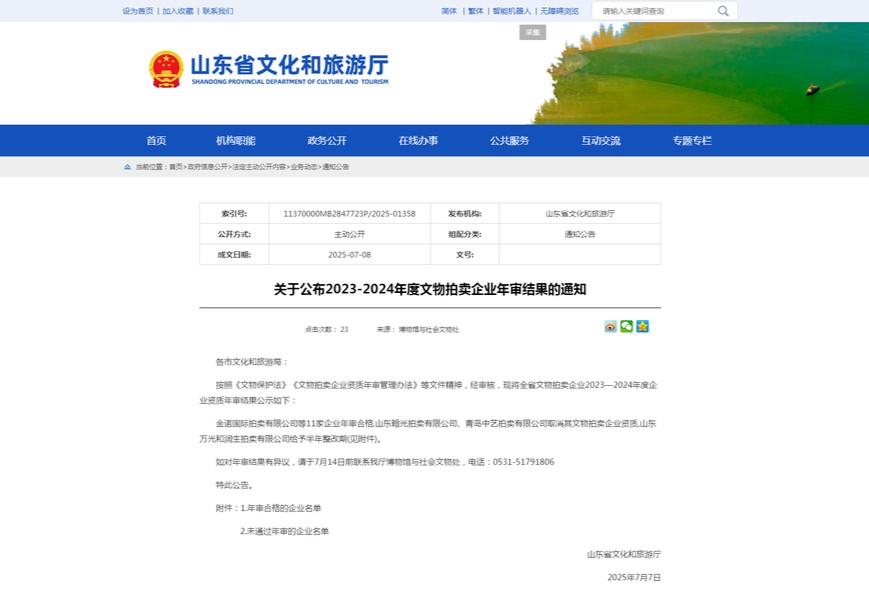869x591 pixels.
Task: Click 业务动态 in the breadcrumb
Action: point(304,167)
